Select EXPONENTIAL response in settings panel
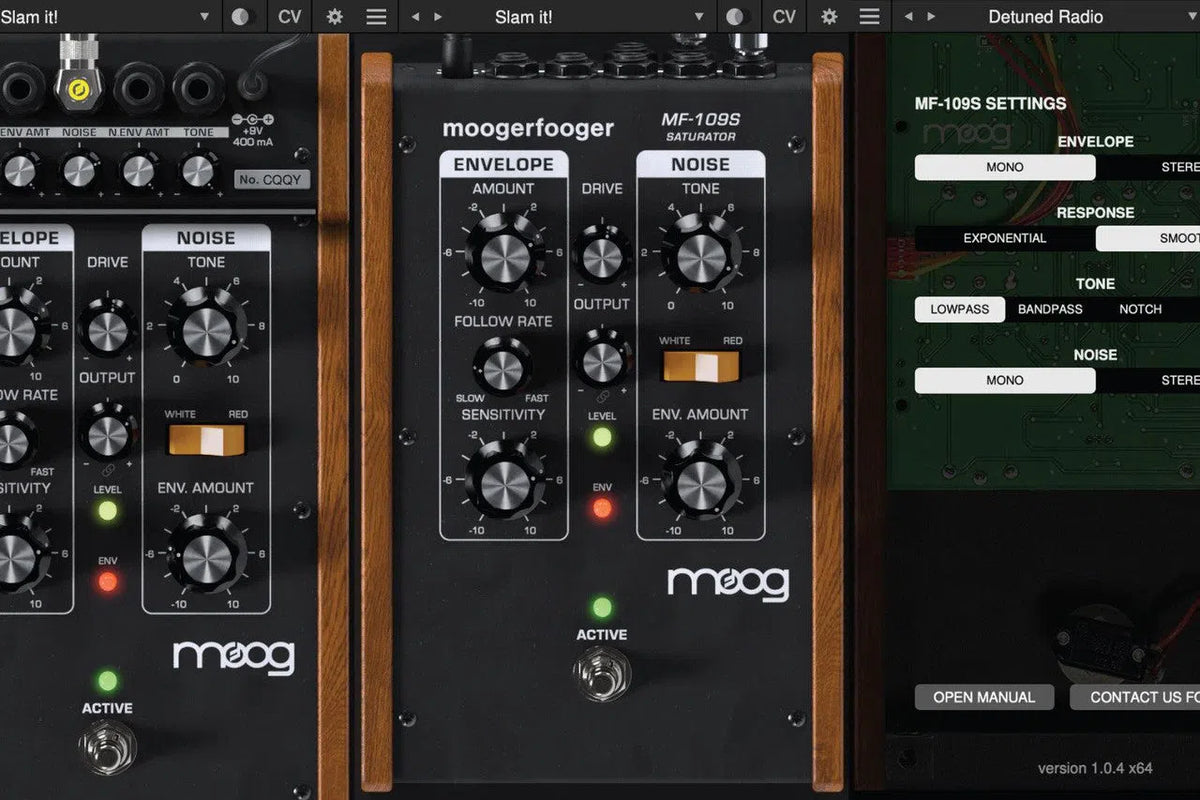The image size is (1200, 800). tap(1004, 238)
